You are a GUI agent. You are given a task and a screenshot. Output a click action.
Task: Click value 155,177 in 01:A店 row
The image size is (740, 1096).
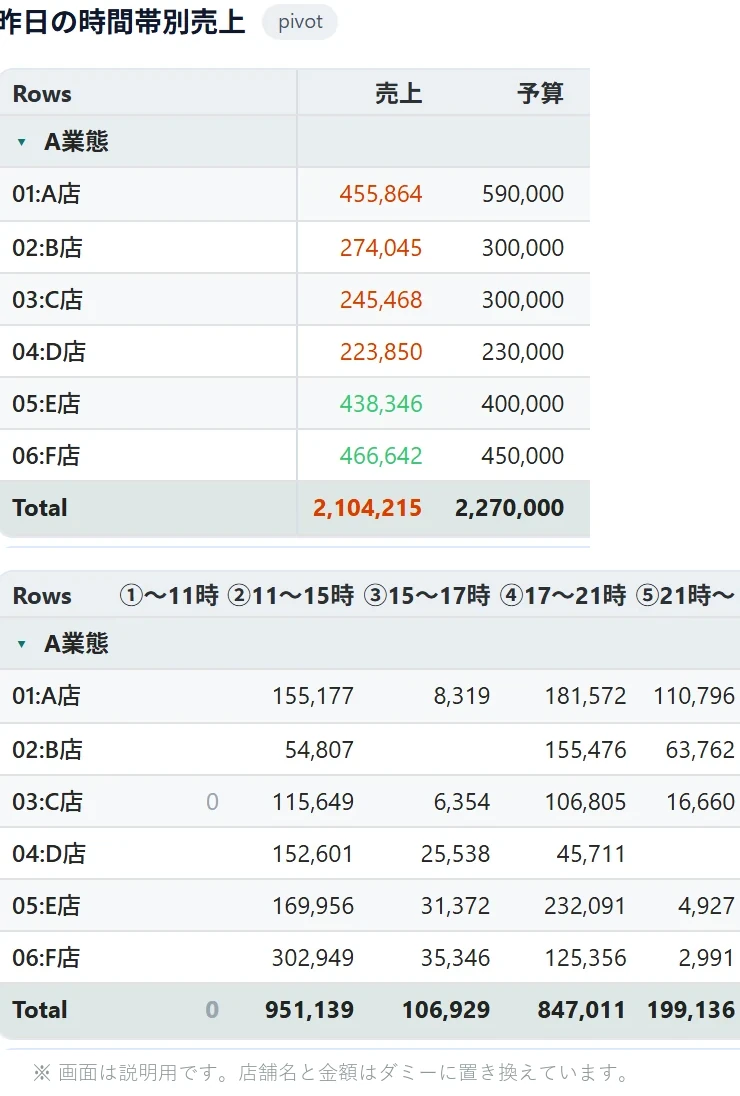tap(313, 696)
